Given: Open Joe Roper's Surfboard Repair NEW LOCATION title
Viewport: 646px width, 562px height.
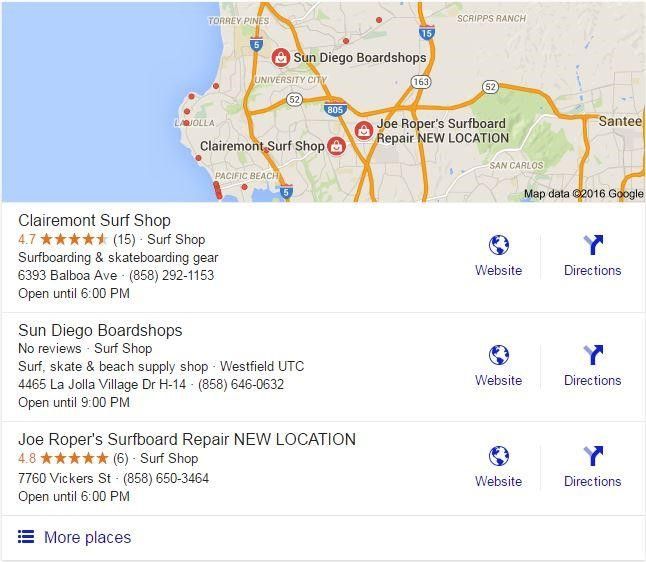Looking at the screenshot, I should 187,439.
